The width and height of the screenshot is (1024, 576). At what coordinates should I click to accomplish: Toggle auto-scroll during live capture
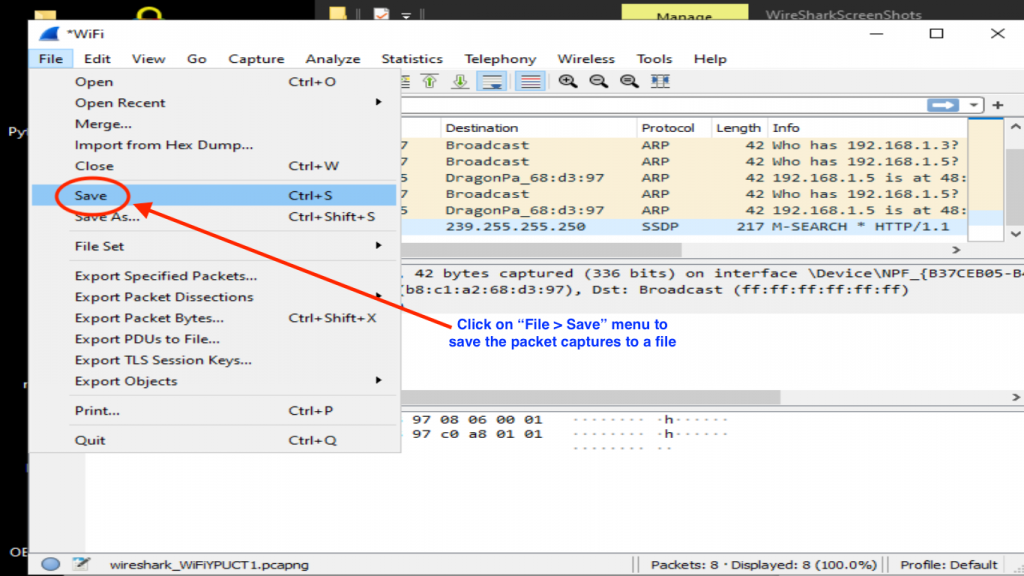(491, 81)
